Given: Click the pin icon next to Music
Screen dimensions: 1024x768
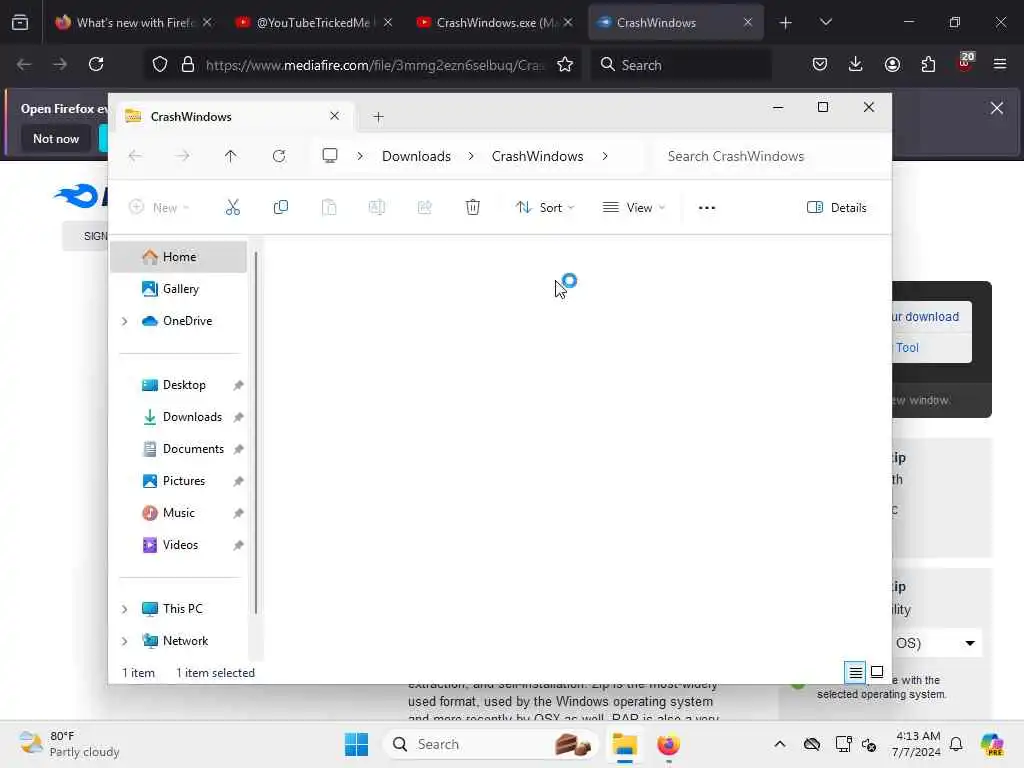Looking at the screenshot, I should coord(238,513).
